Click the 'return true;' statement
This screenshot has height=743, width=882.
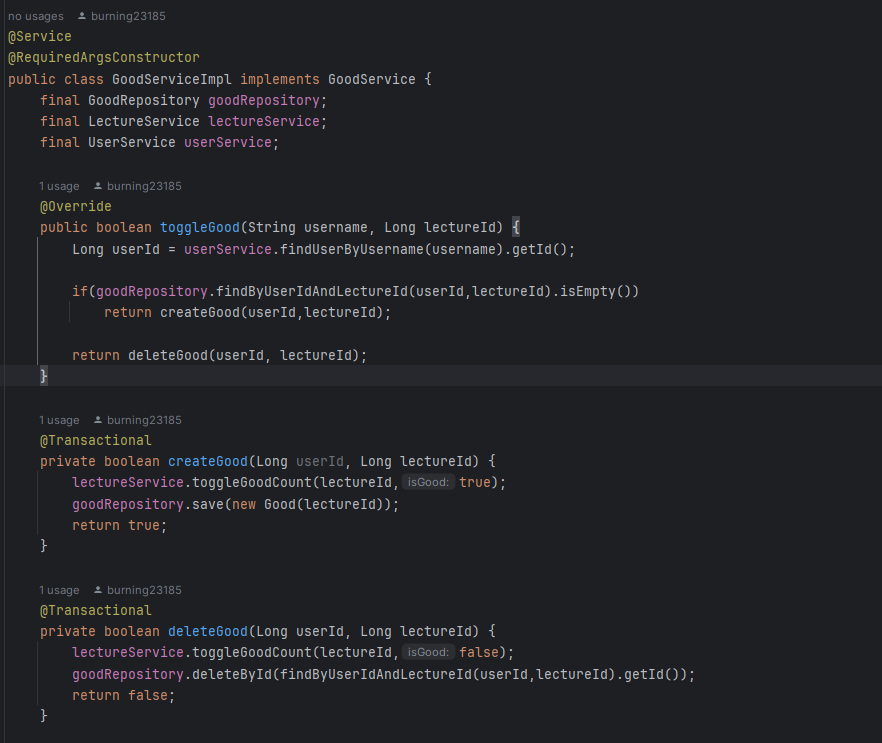pyautogui.click(x=119, y=525)
